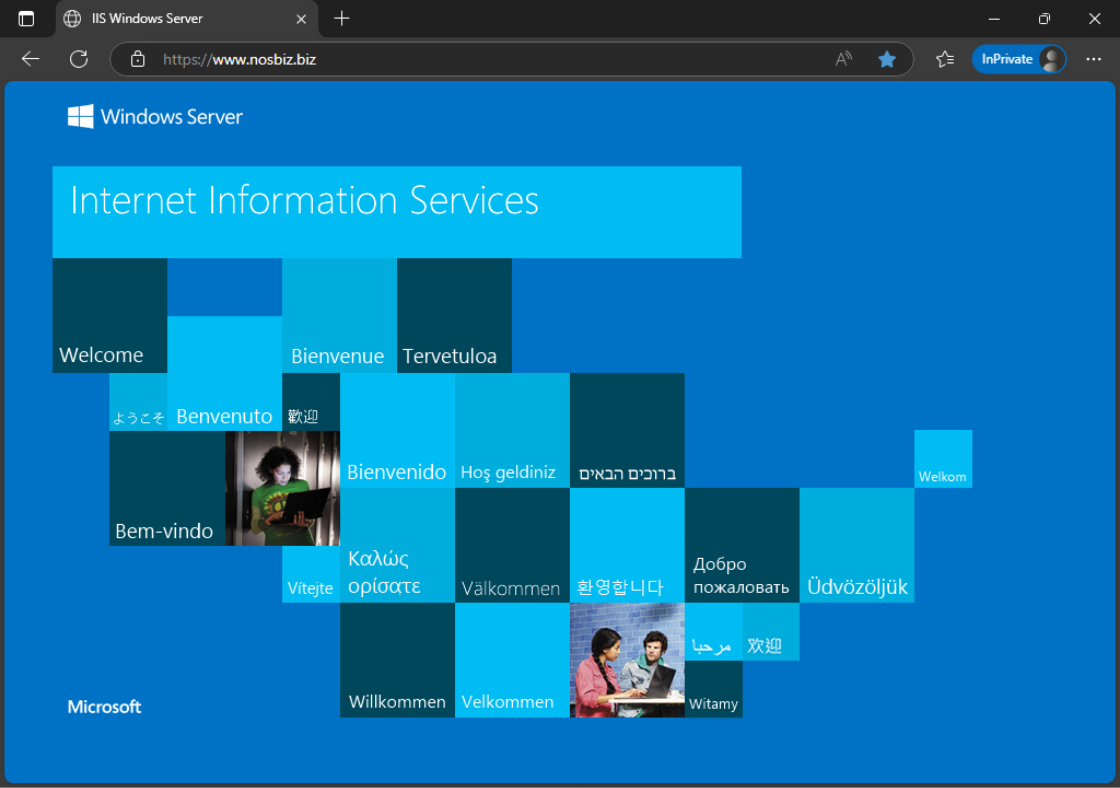Image resolution: width=1120 pixels, height=788 pixels.
Task: Open Settings and more ellipsis menu
Action: 1093,59
